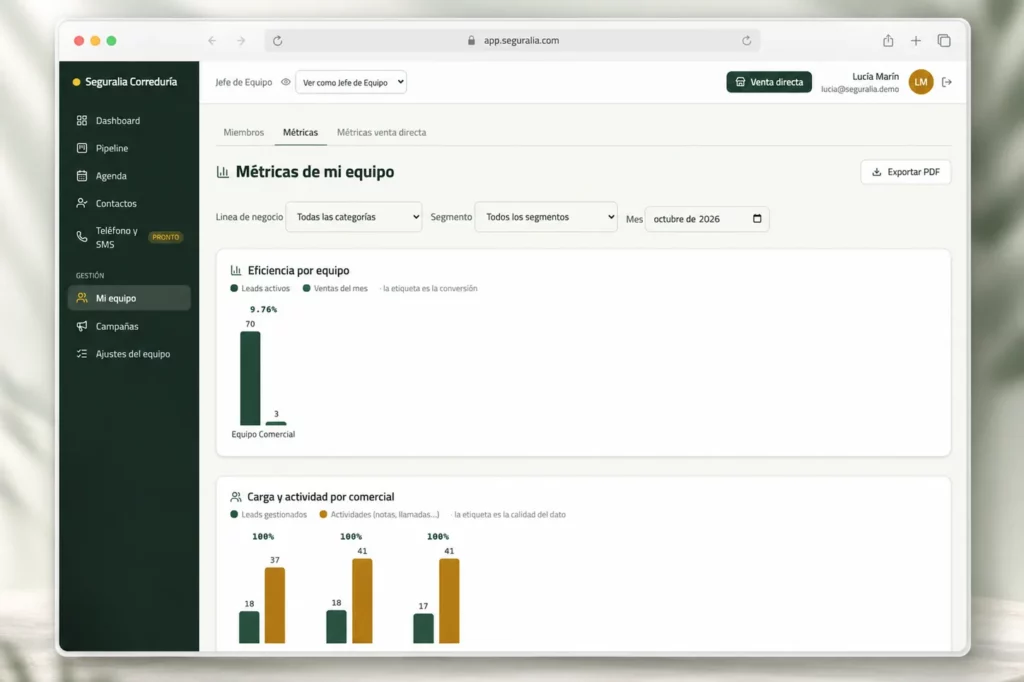Click the tall green bar labeled 70
Viewport: 1024px width, 682px height.
click(250, 378)
